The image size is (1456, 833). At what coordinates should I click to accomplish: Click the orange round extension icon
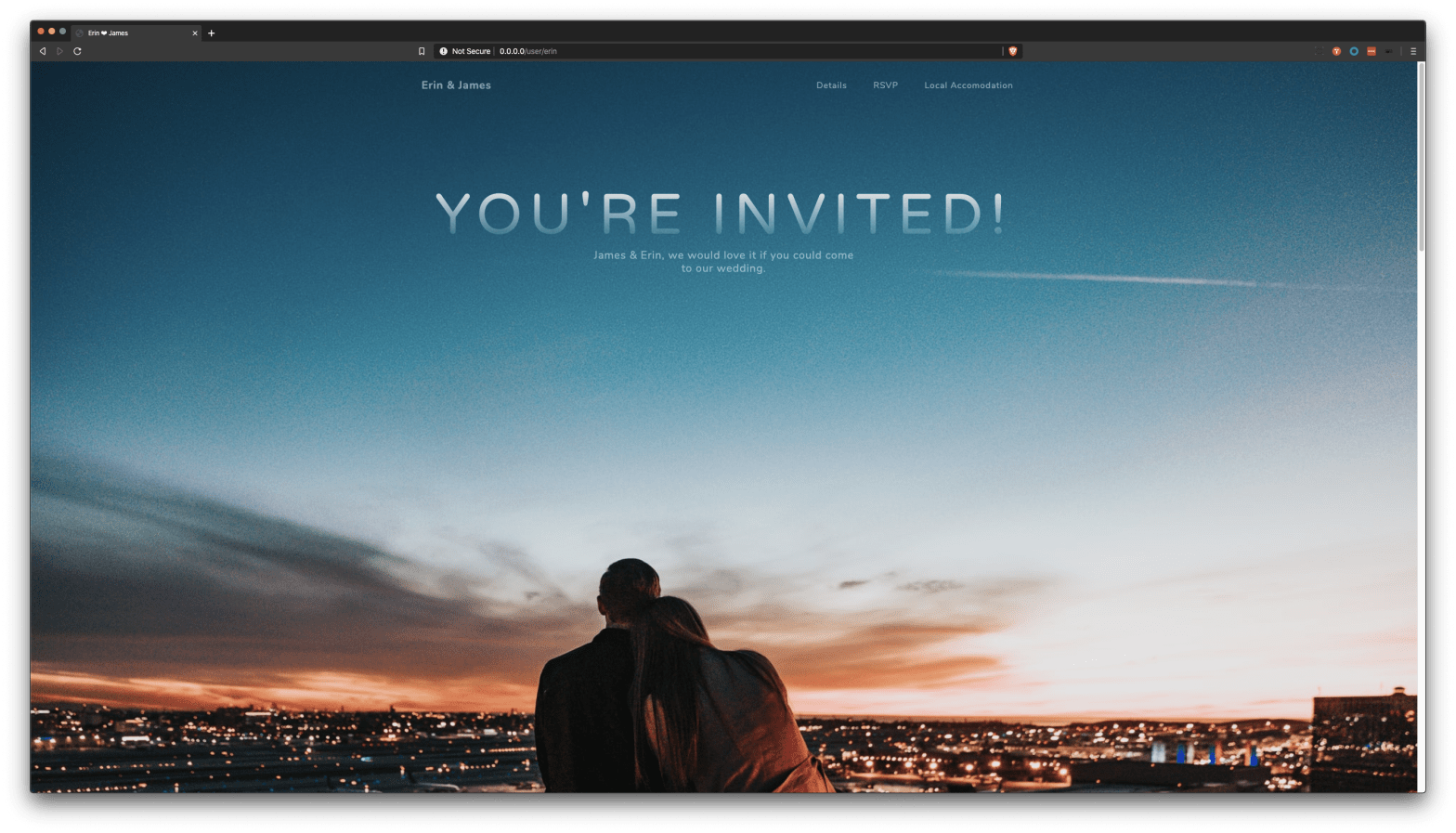[x=1336, y=51]
